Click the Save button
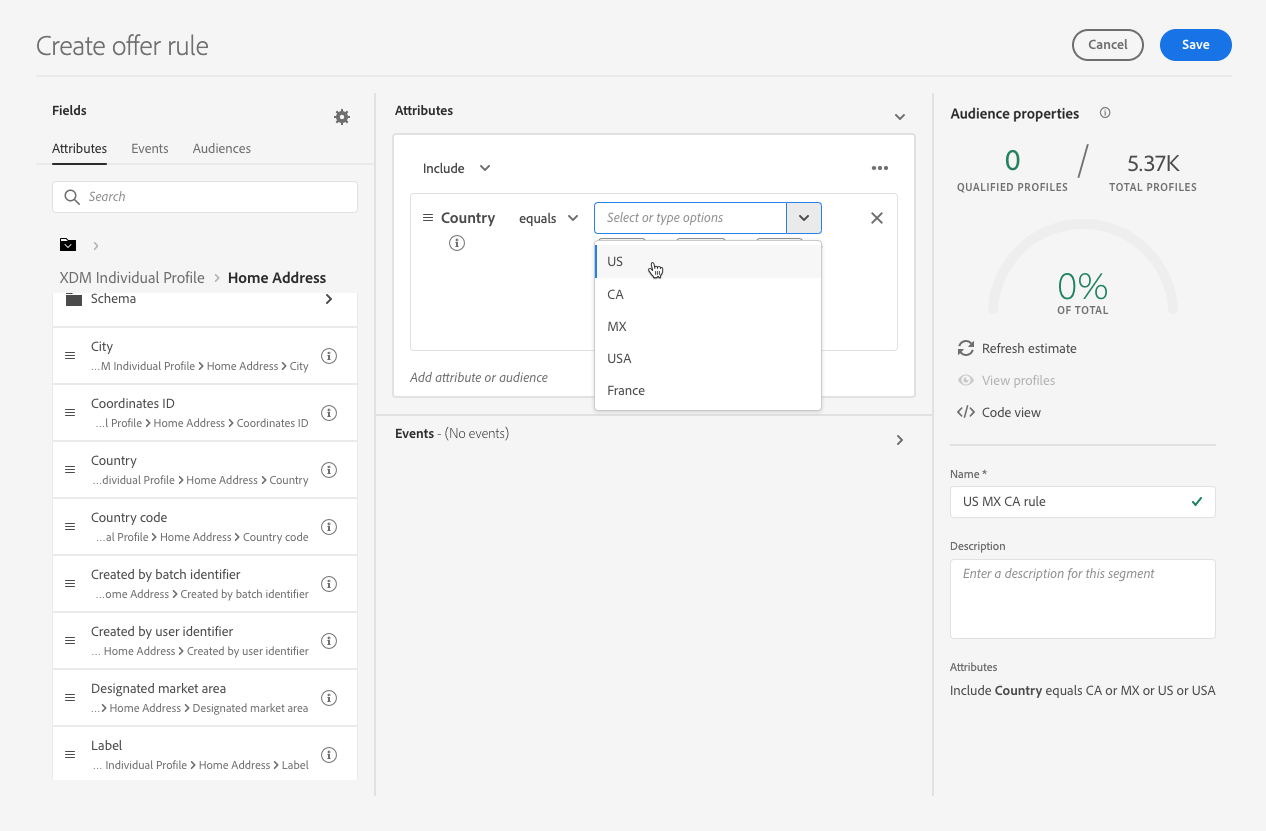 [x=1195, y=45]
